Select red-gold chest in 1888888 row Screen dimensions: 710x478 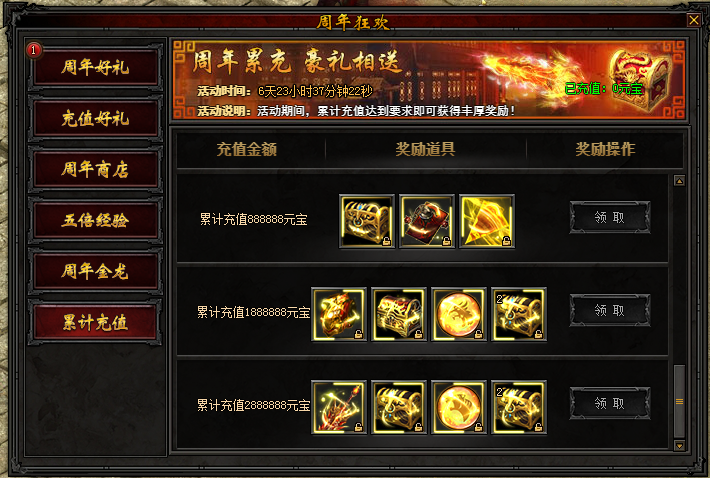tap(399, 314)
